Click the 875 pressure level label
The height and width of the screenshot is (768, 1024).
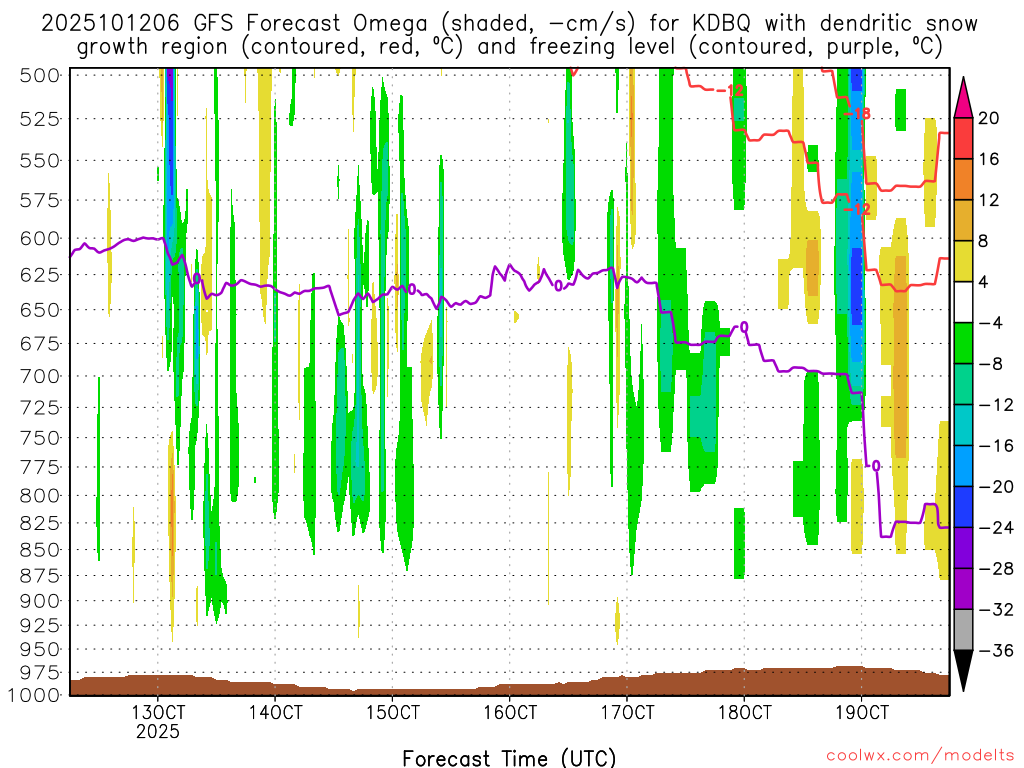click(40, 577)
